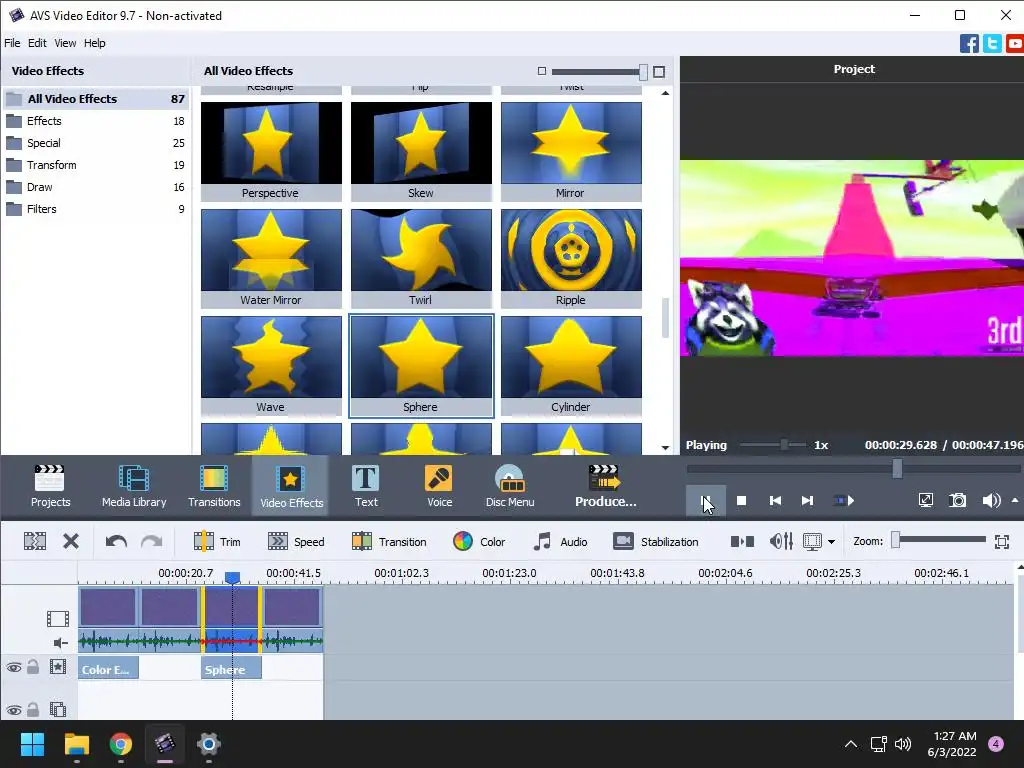Toggle effects track visibility eye
The height and width of the screenshot is (768, 1024).
pyautogui.click(x=14, y=667)
